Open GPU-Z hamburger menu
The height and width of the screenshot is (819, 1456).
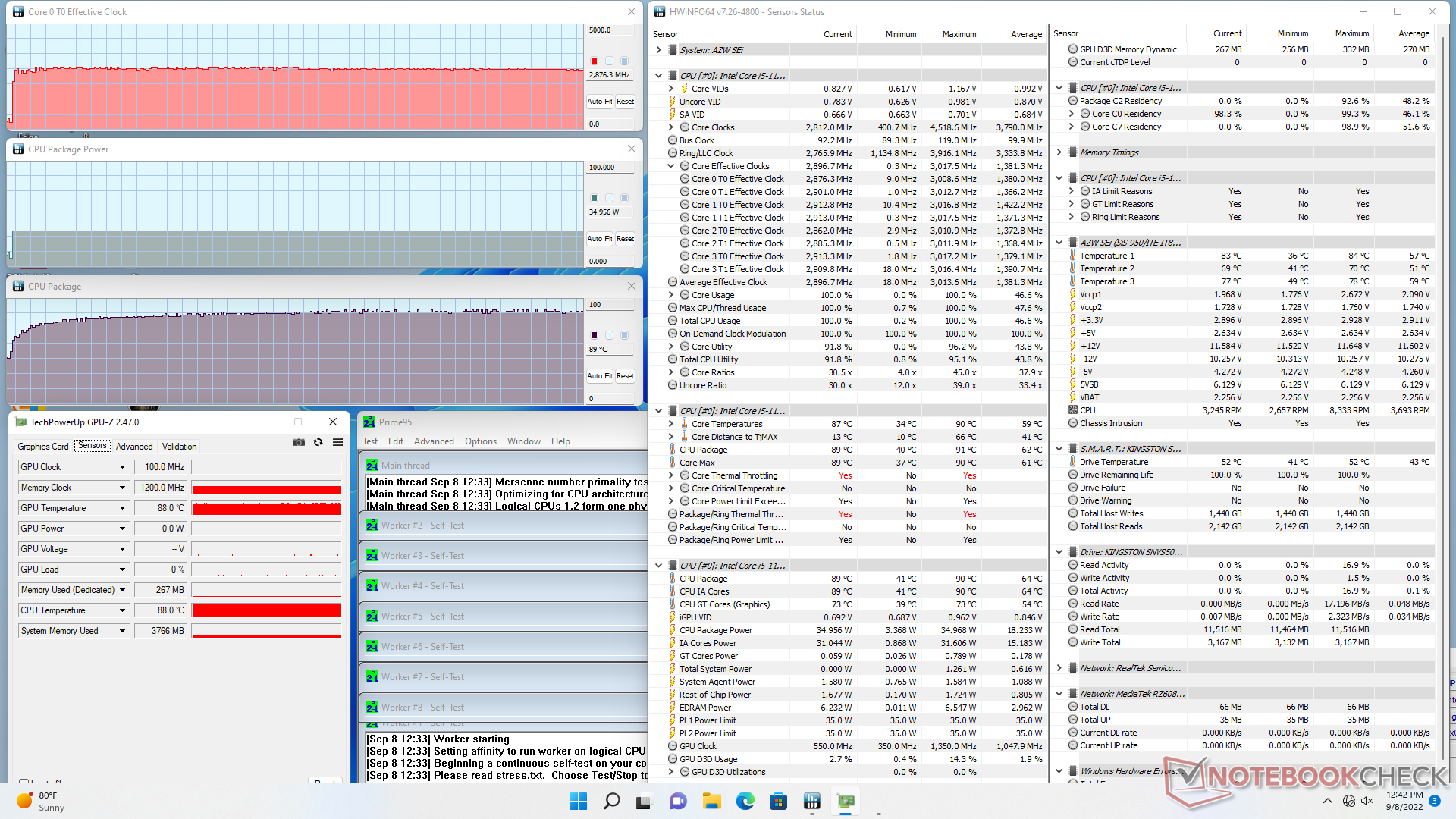338,442
